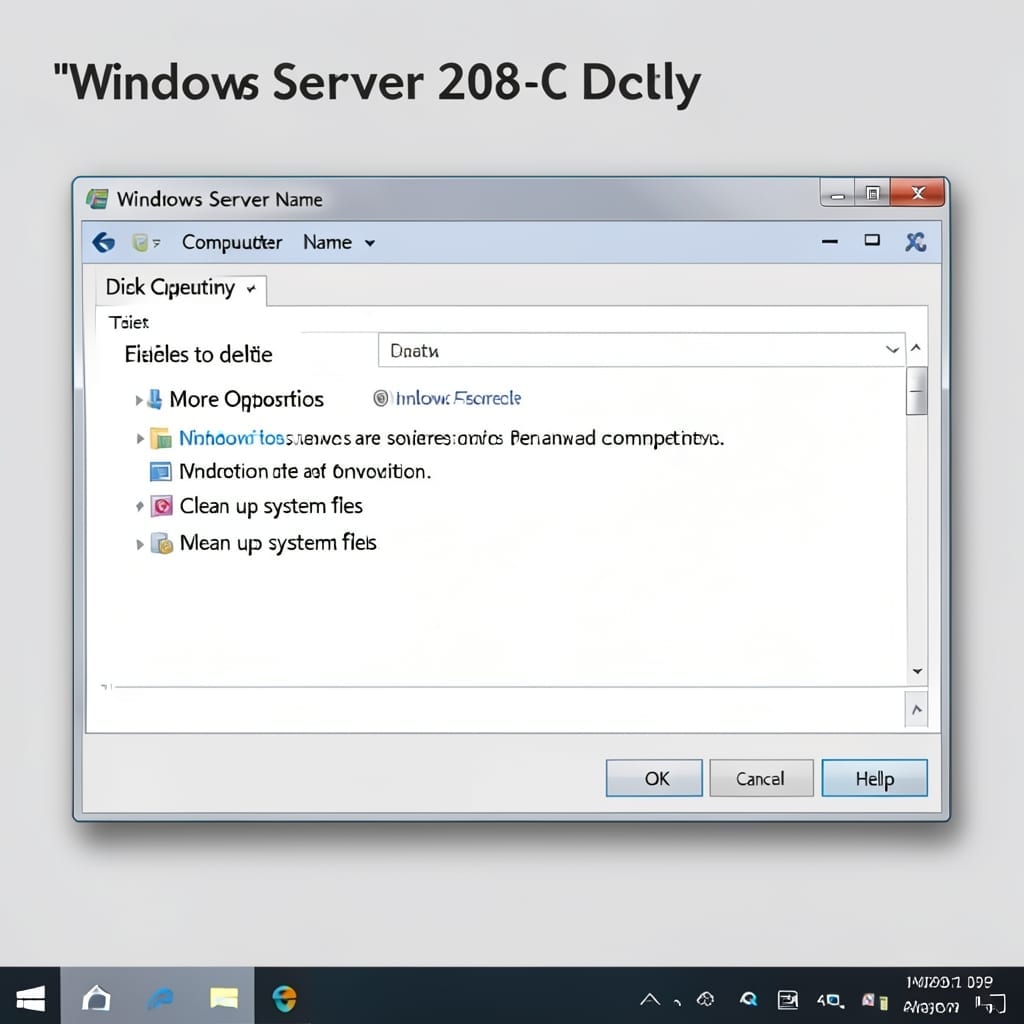Screen dimensions: 1024x1024
Task: Select the Nndrotion ate aef Onvovition row
Action: pyautogui.click(x=305, y=472)
